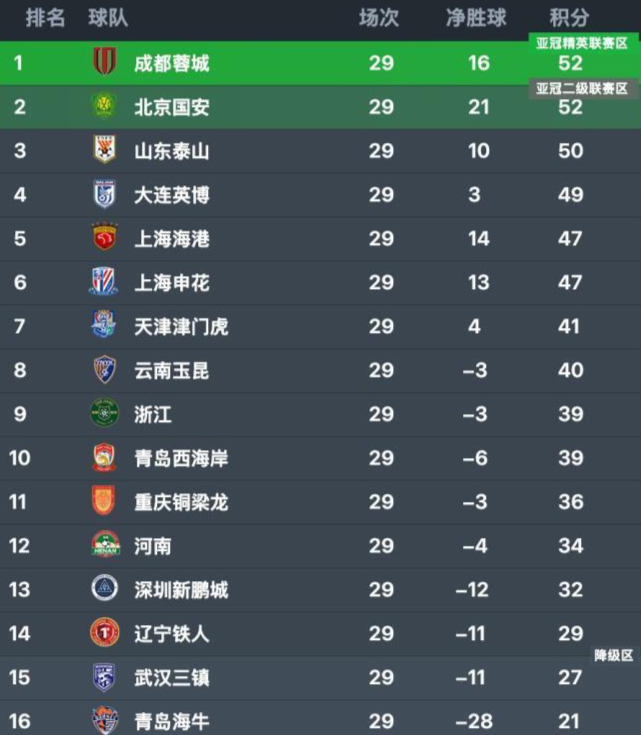Click the 辽宁铁人 team crest
Image resolution: width=641 pixels, height=735 pixels.
[x=104, y=632]
